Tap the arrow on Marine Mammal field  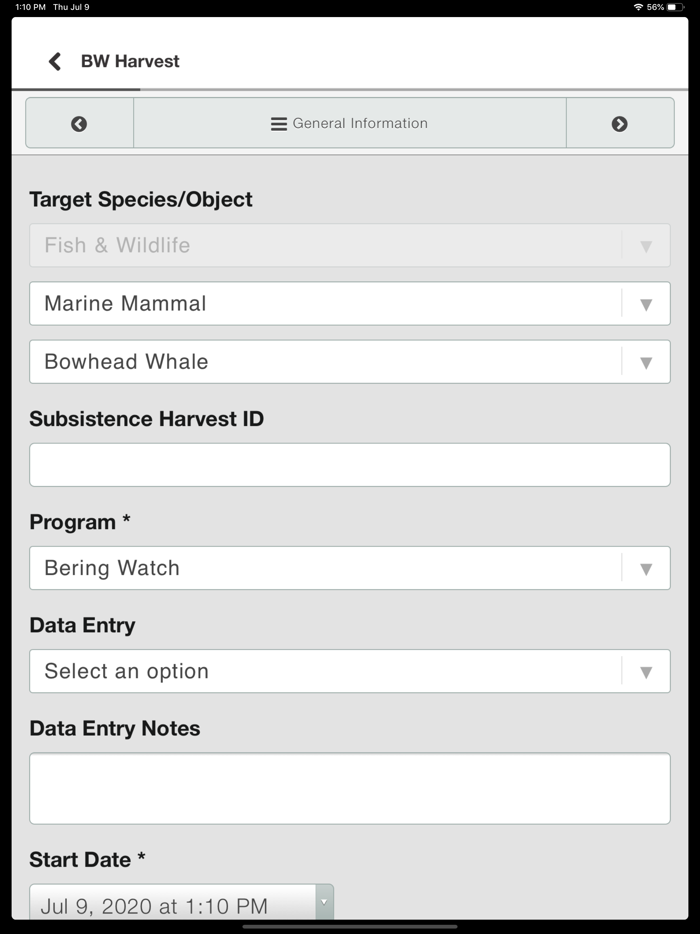(x=646, y=304)
